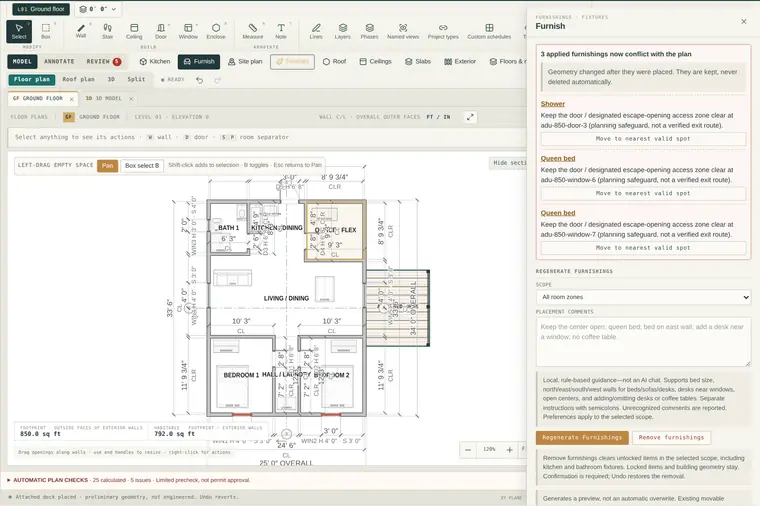Open the elevation 0' 0" dropdown
This screenshot has height=506, width=760.
pos(98,9)
